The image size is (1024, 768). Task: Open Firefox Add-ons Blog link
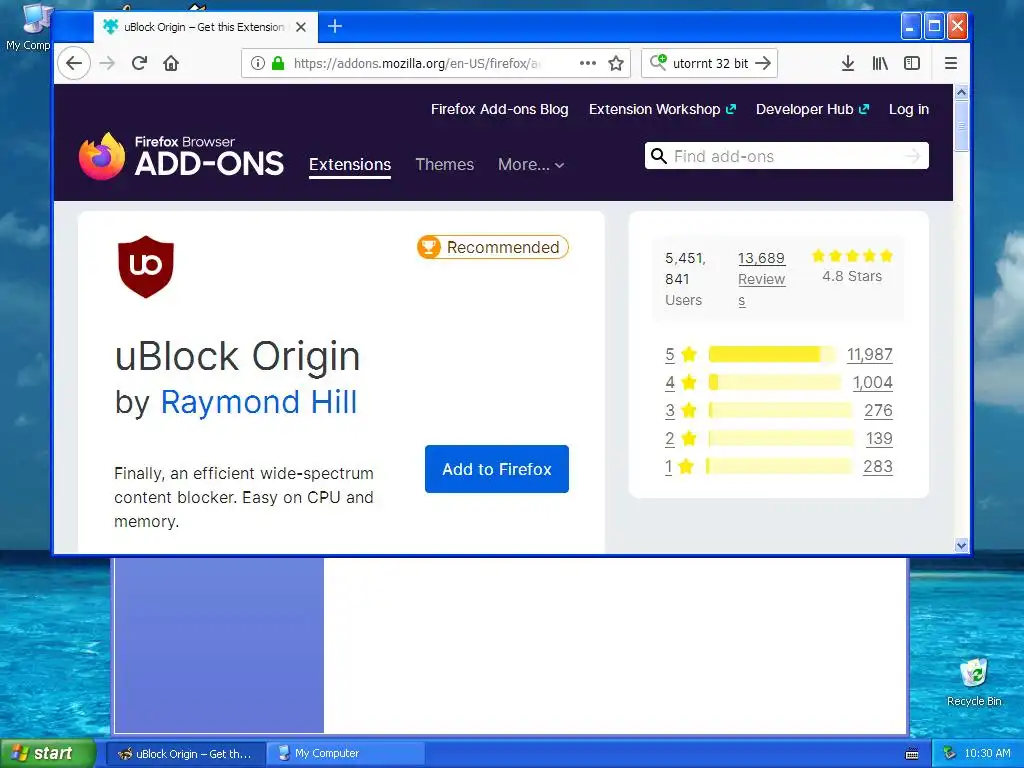(500, 109)
